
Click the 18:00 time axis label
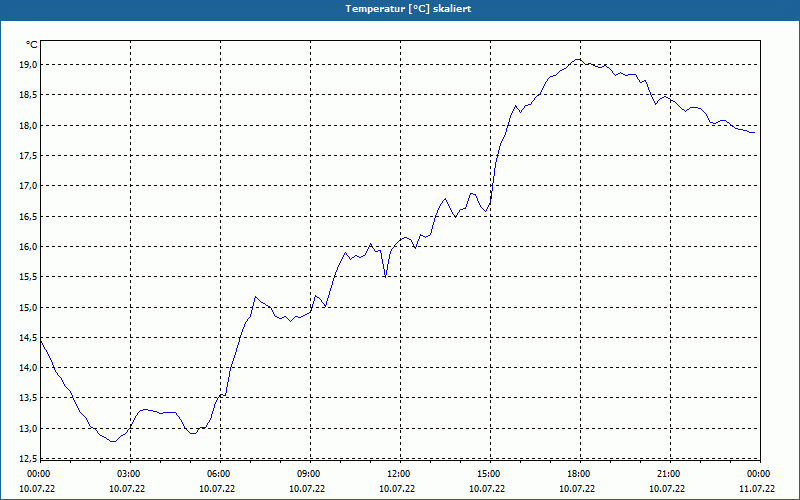(581, 474)
